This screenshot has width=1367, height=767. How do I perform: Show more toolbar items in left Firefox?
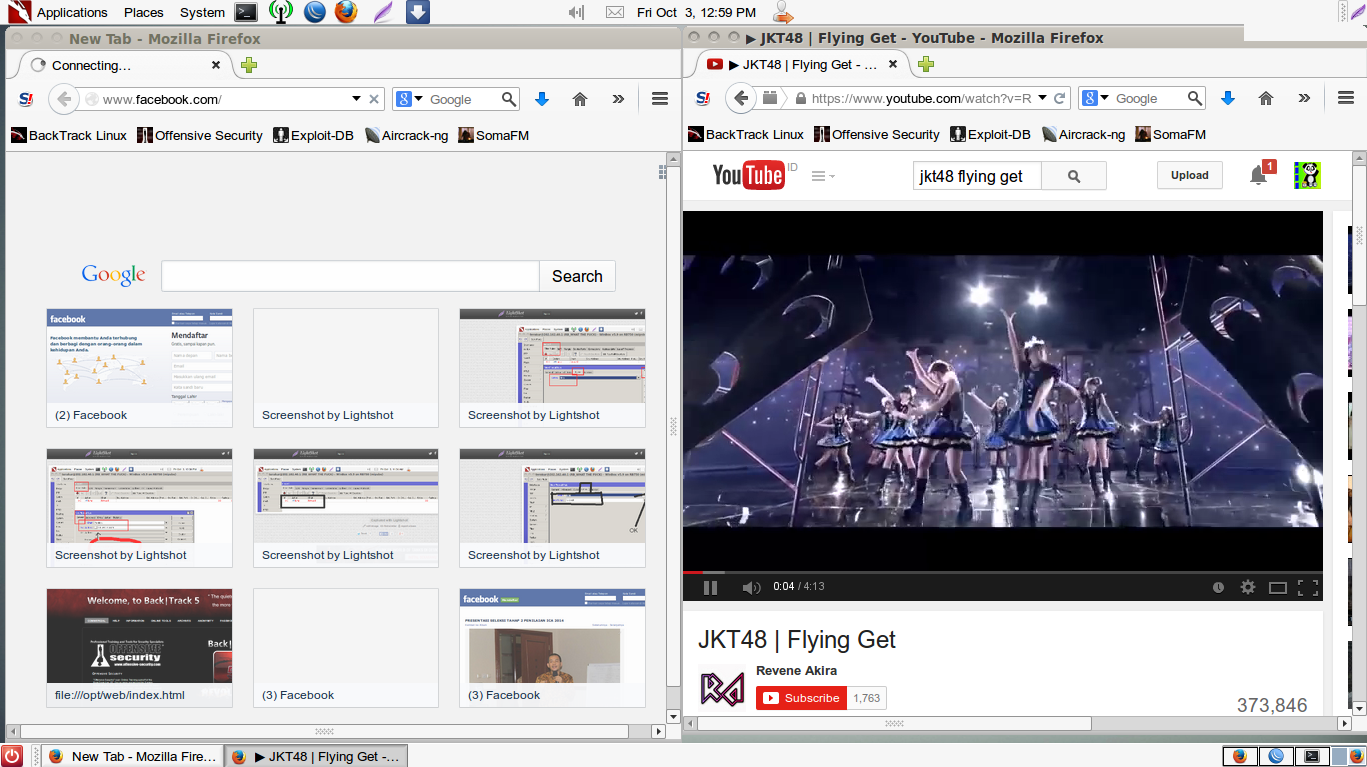(x=618, y=99)
